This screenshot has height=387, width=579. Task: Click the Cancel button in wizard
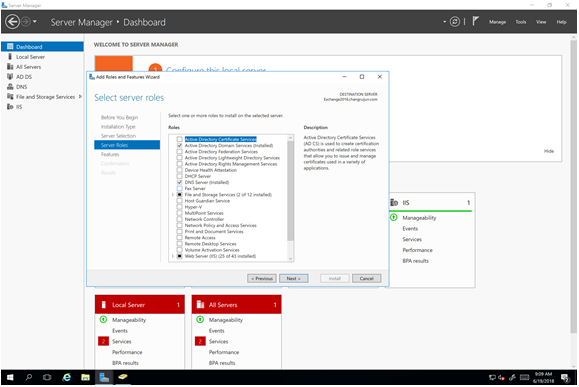(366, 278)
